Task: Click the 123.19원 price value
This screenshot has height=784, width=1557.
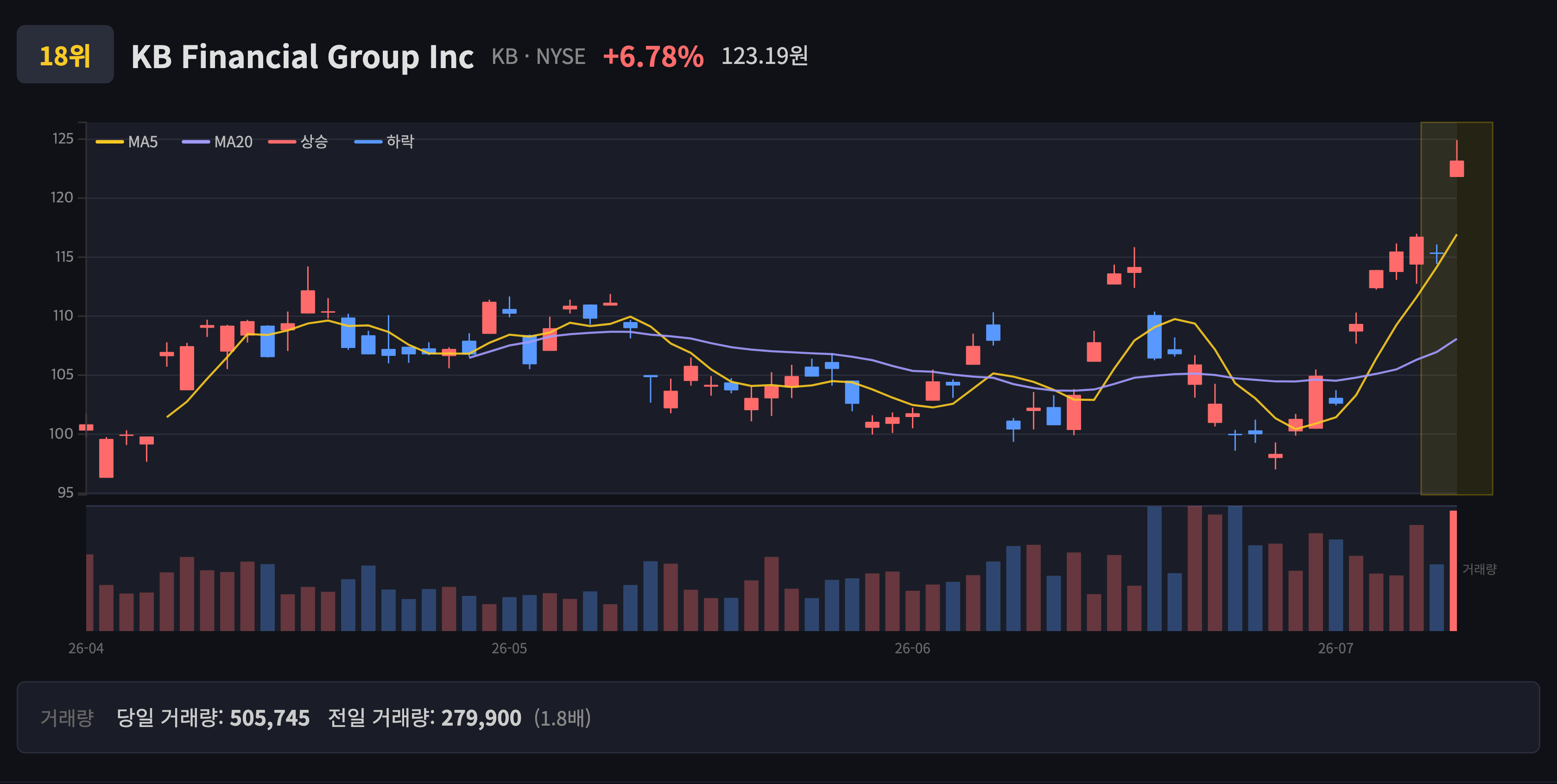Action: pos(765,56)
